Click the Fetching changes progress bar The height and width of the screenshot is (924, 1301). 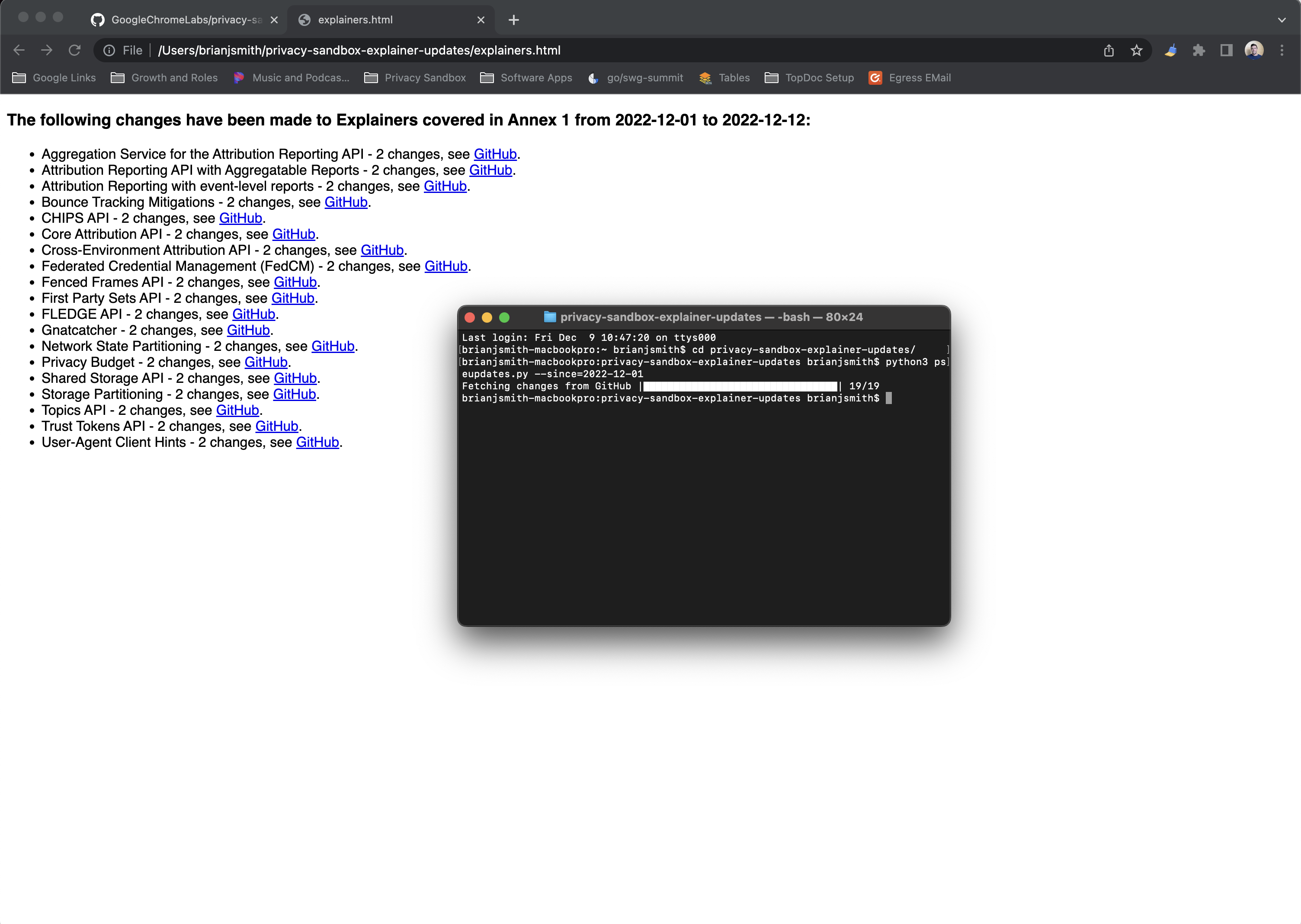point(740,386)
